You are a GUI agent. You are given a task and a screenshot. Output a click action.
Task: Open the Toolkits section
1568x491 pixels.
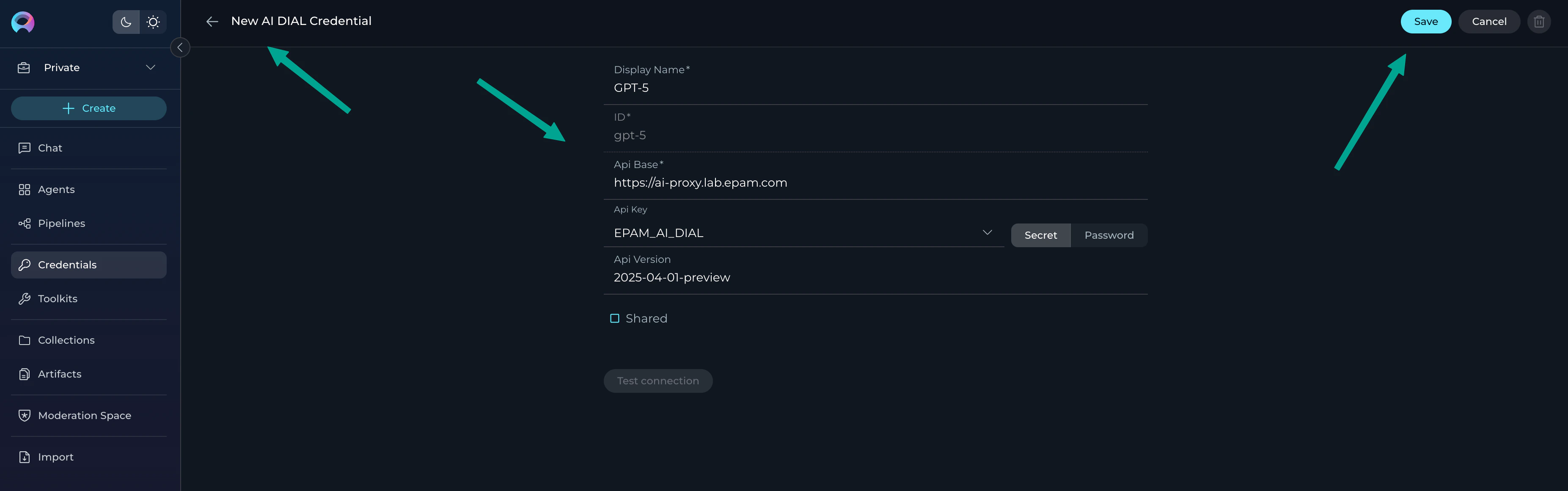point(58,298)
